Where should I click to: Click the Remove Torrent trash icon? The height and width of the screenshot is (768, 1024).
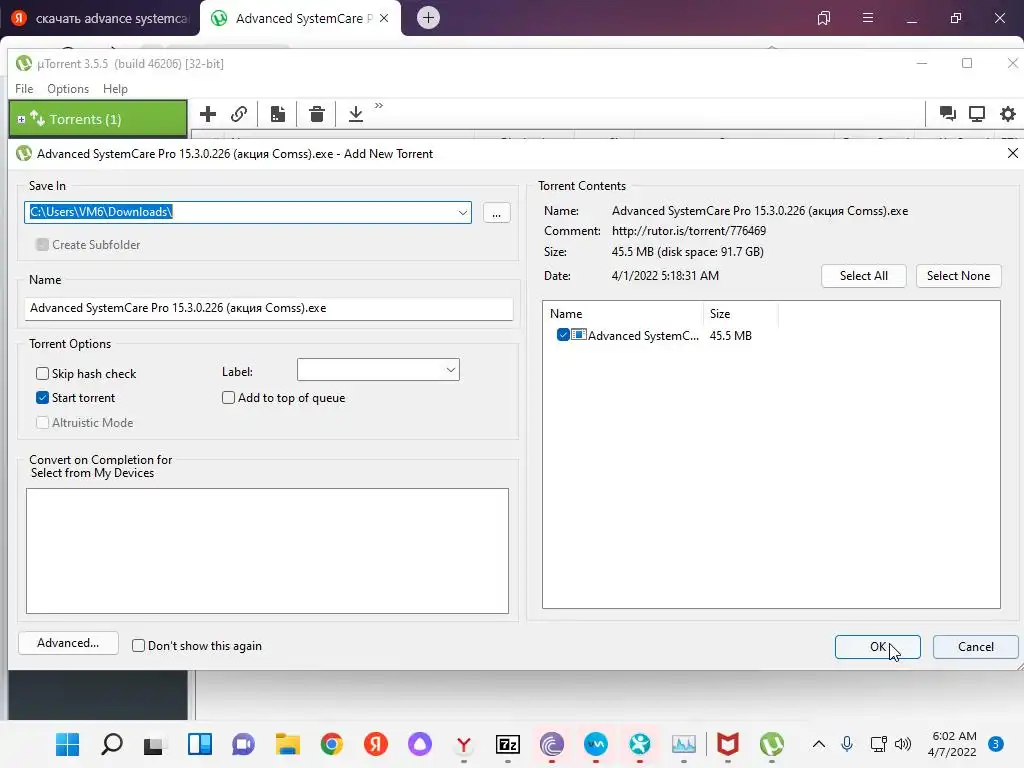[x=317, y=114]
